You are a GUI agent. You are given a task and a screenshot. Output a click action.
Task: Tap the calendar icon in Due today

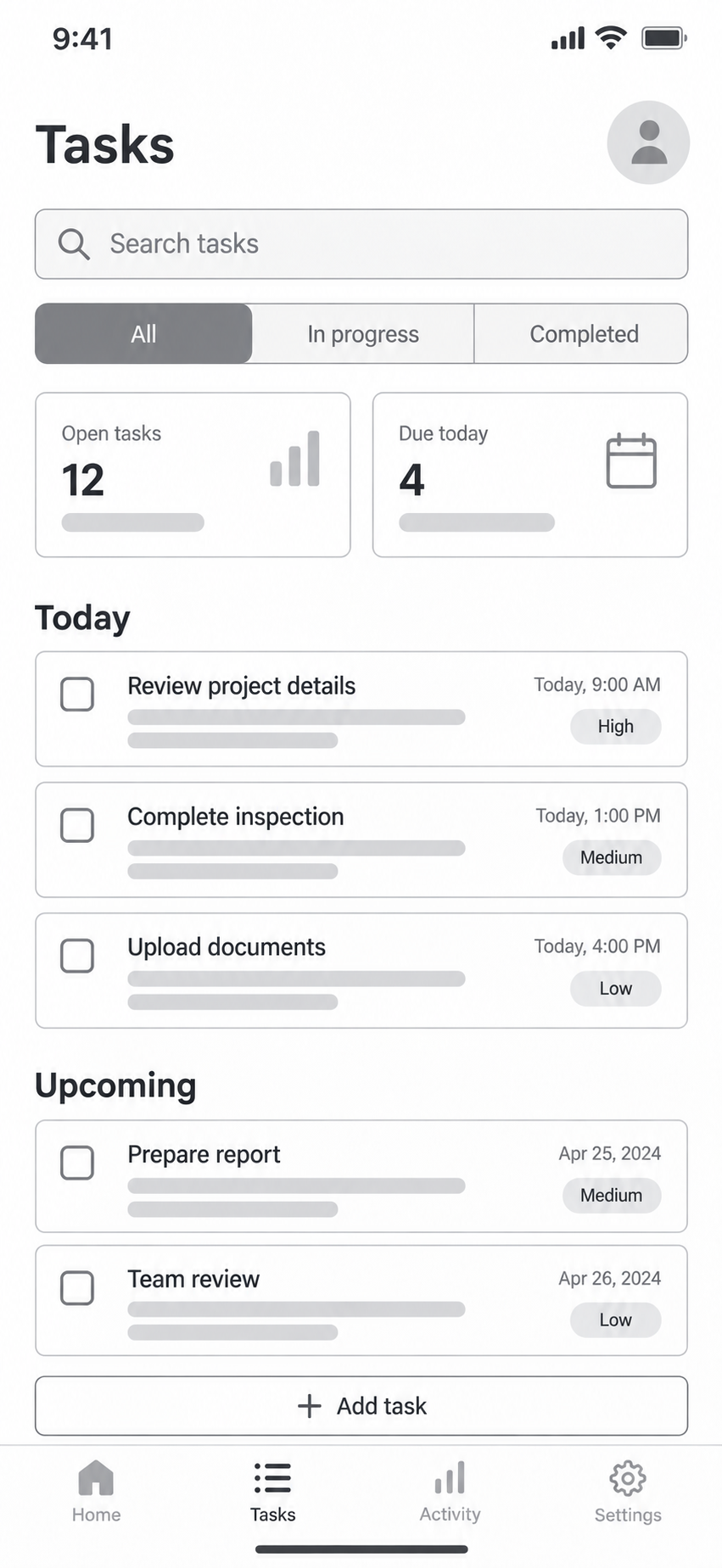click(x=631, y=460)
